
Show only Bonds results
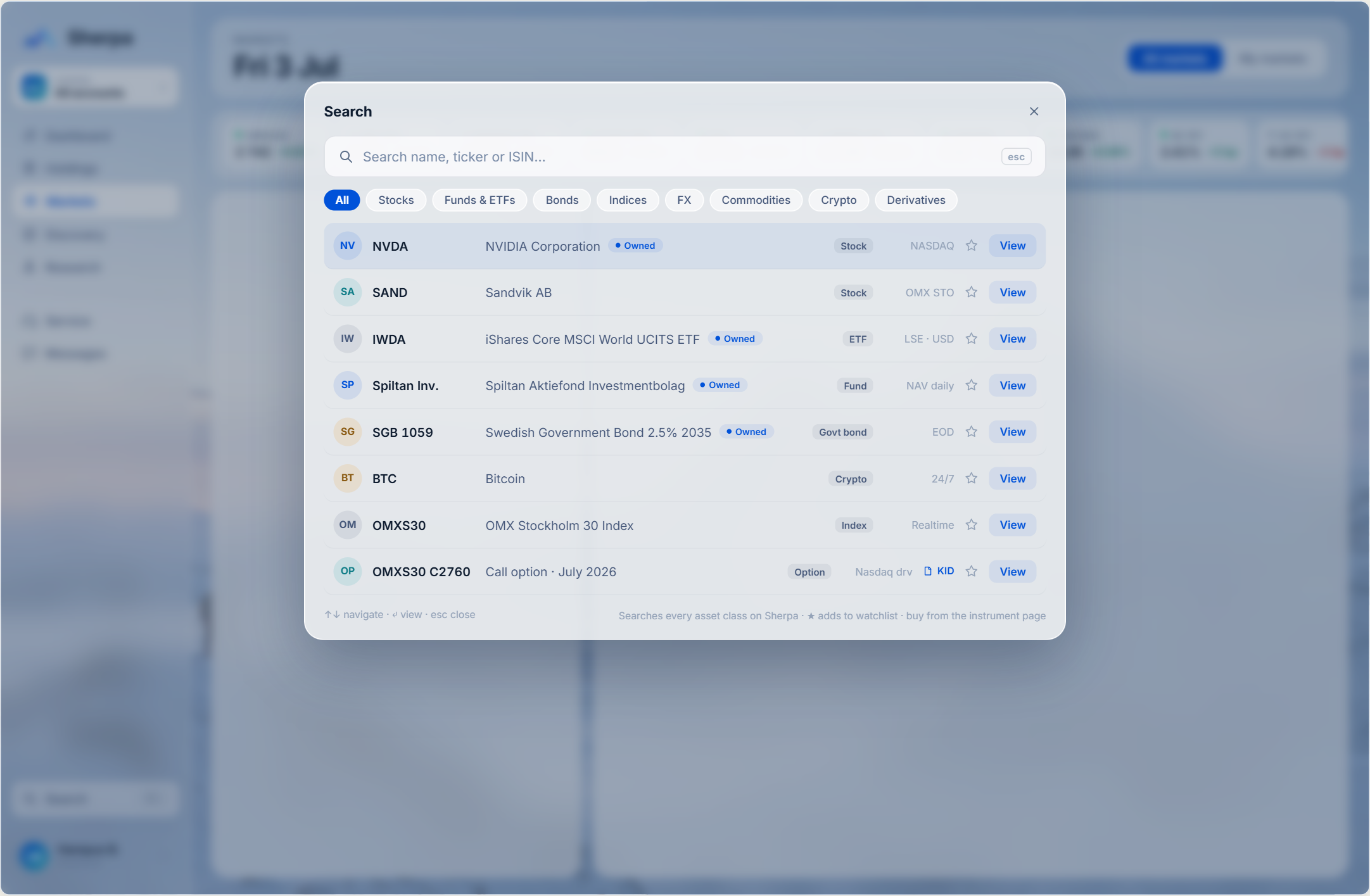point(562,200)
